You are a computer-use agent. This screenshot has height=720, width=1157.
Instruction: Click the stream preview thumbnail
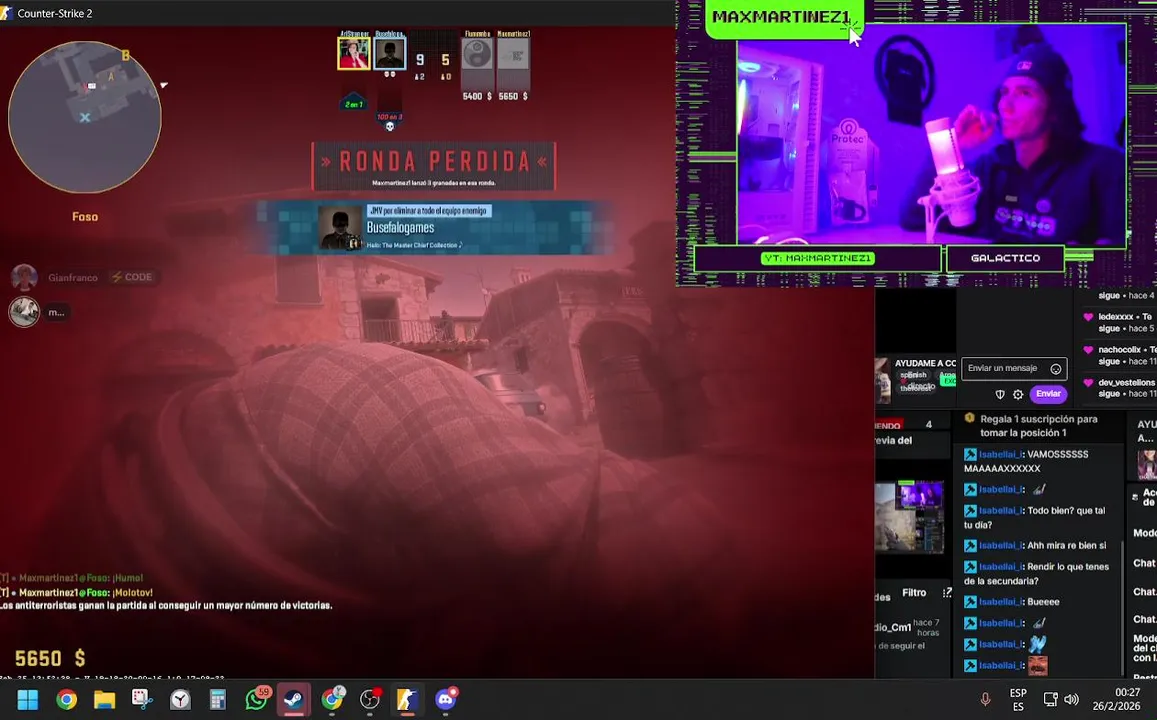pos(909,516)
